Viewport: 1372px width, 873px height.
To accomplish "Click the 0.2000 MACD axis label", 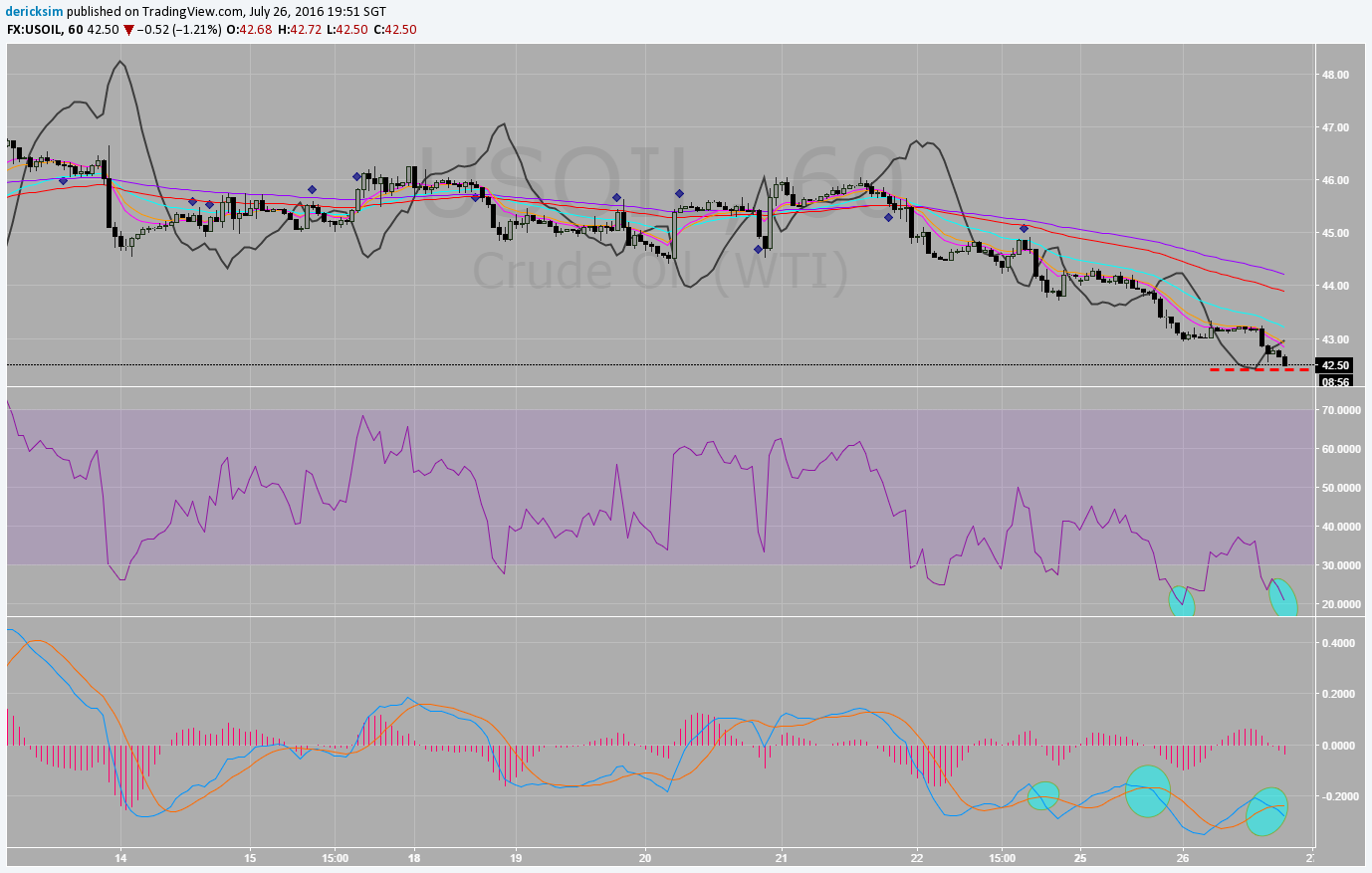I will tap(1339, 694).
